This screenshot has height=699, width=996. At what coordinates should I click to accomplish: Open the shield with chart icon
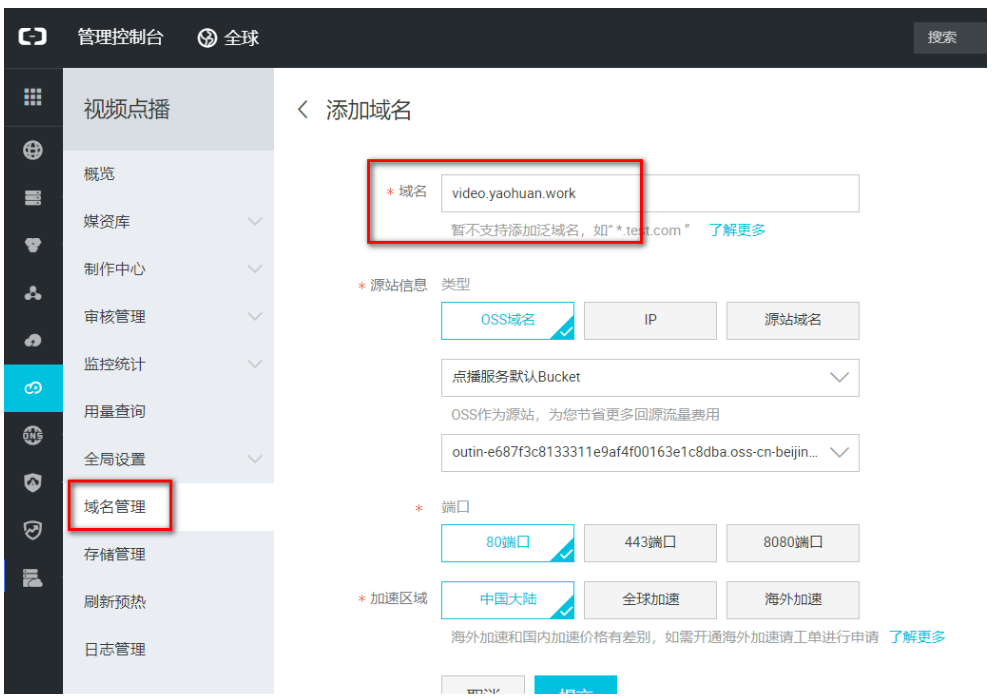(33, 530)
